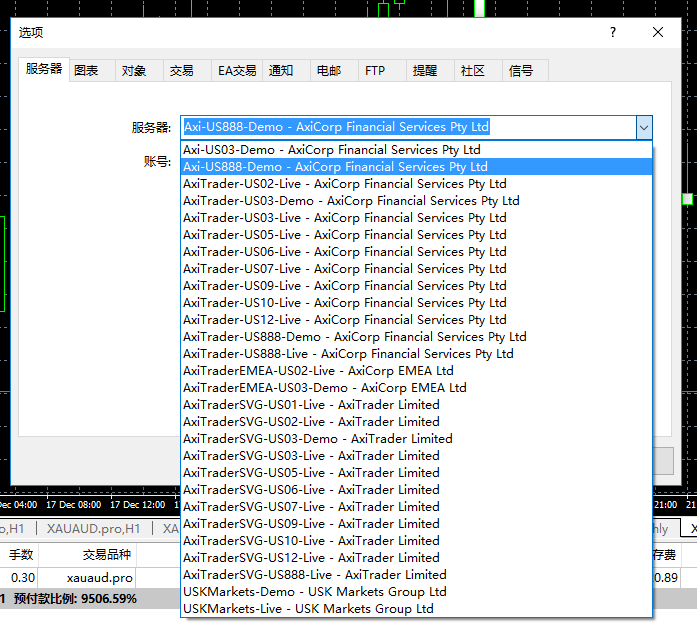The width and height of the screenshot is (697, 625).
Task: Switch to the 图表 tab
Action: point(87,71)
